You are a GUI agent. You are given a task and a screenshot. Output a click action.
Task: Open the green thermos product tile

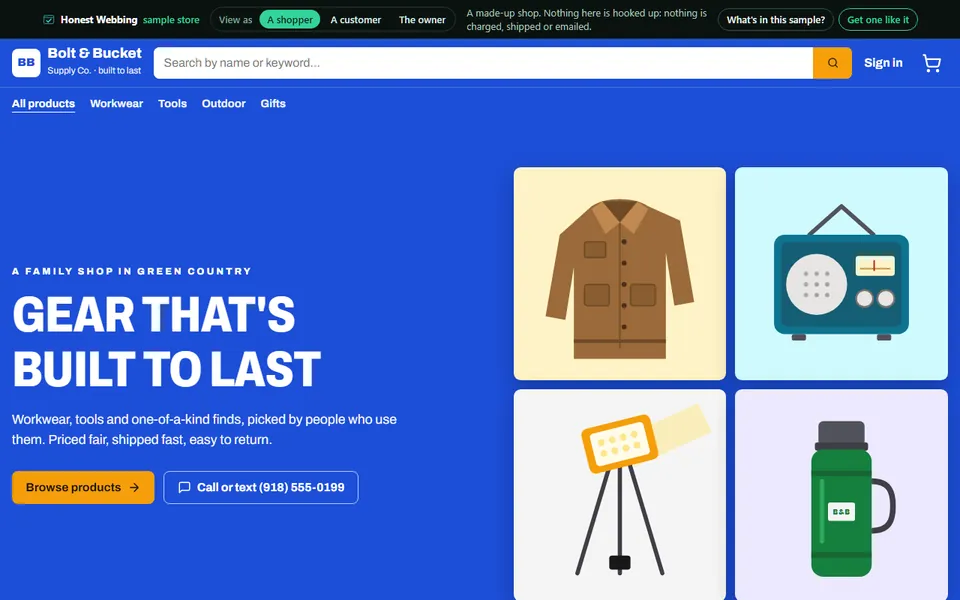point(841,495)
